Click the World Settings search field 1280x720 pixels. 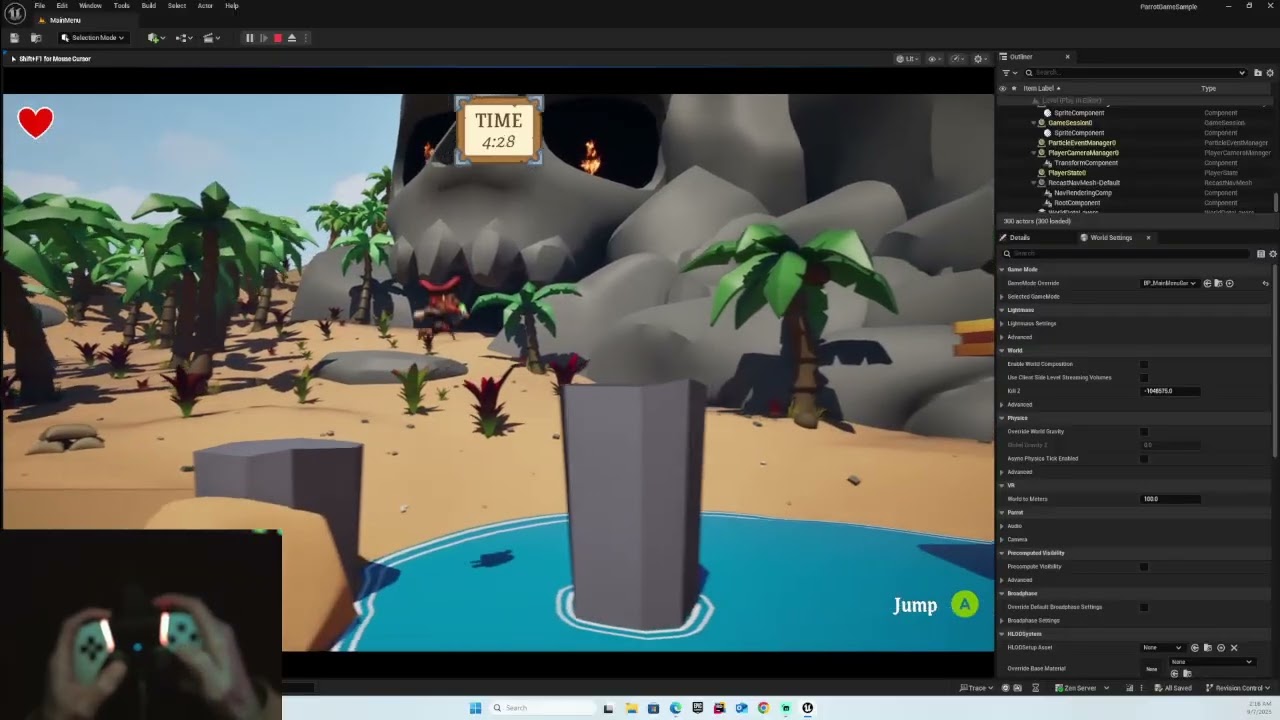click(x=1128, y=254)
